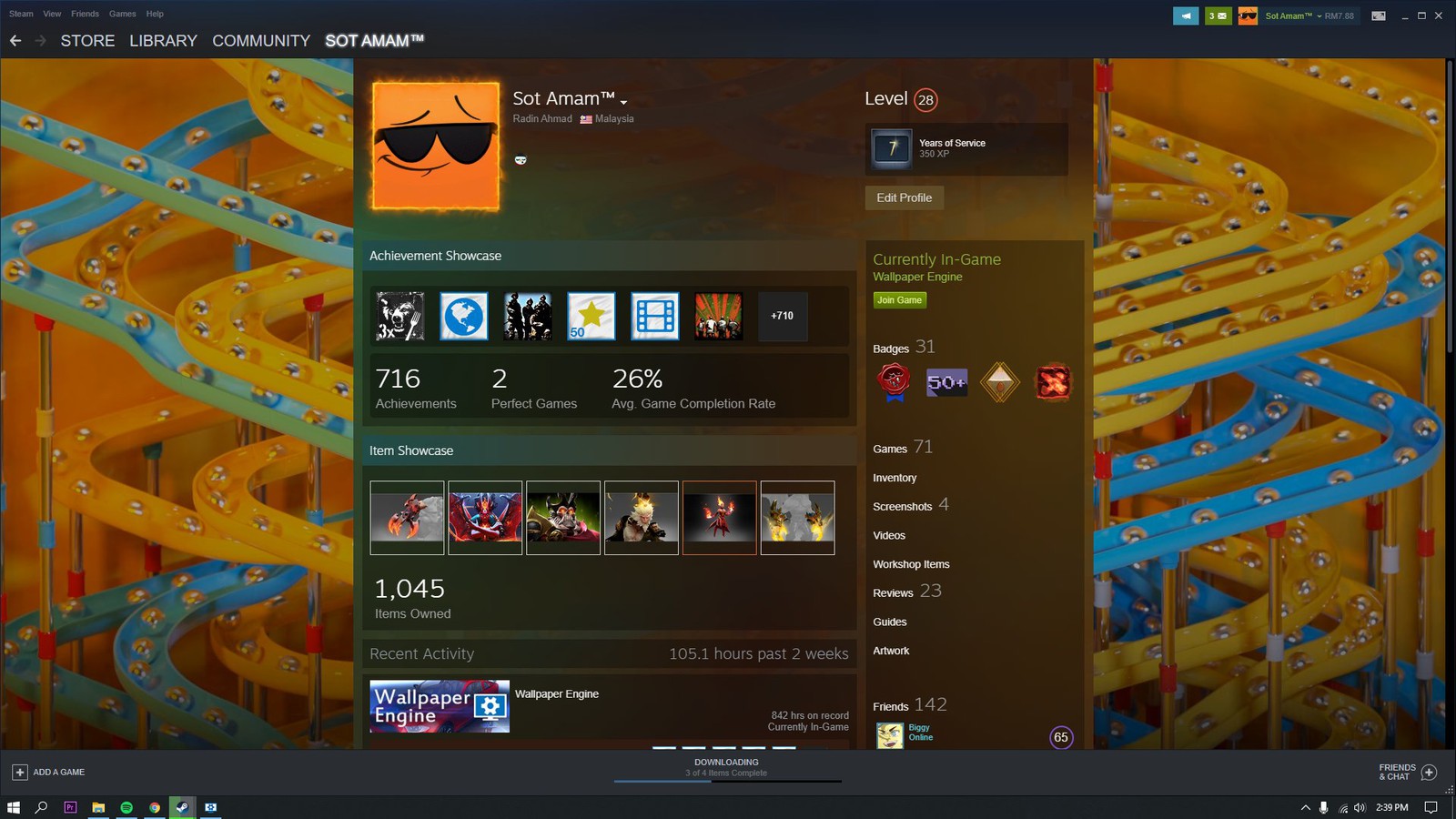Open the Steam menu
Screen dimensions: 1456x819
point(21,14)
